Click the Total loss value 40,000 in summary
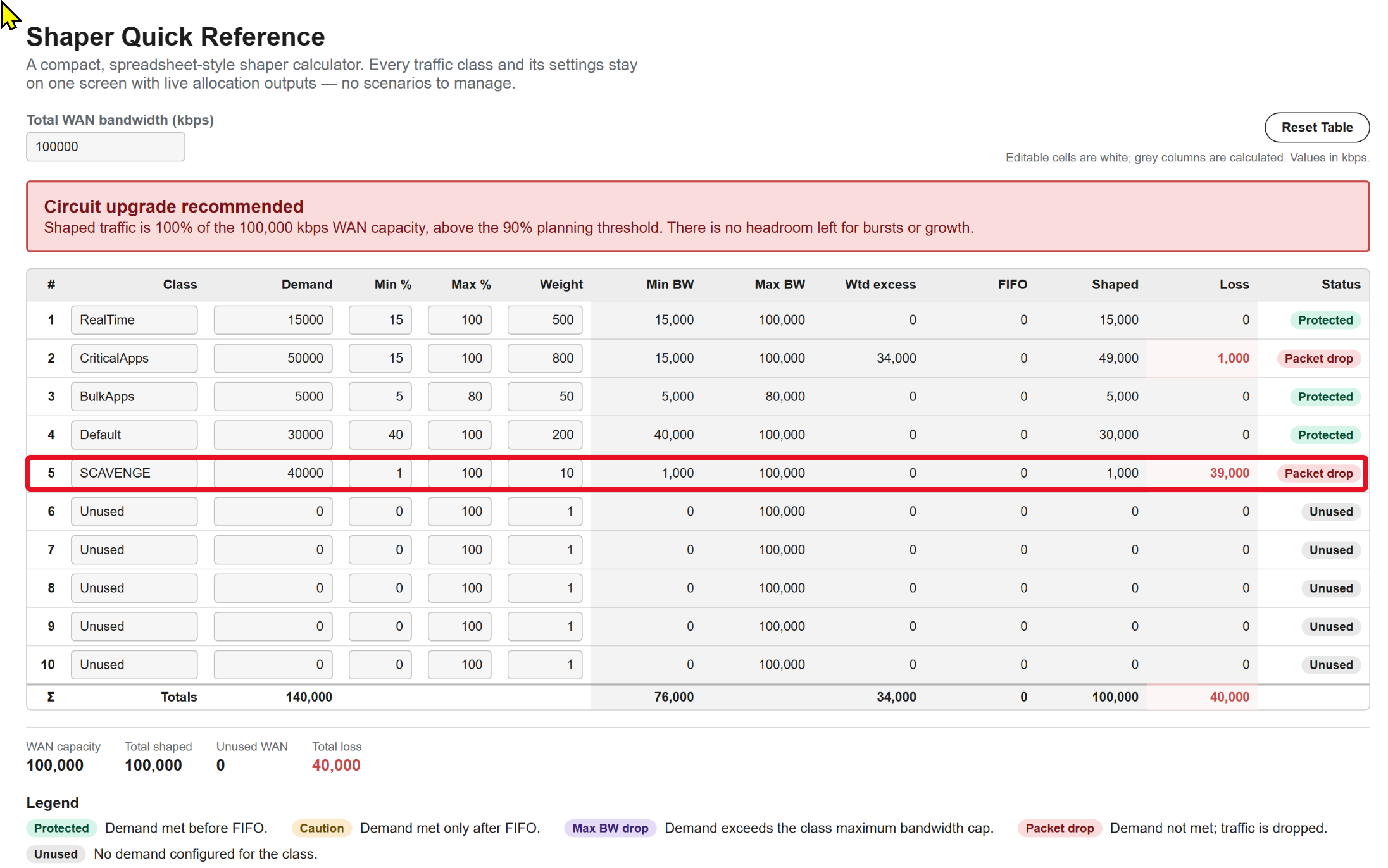Image resolution: width=1388 pixels, height=868 pixels. tap(336, 766)
